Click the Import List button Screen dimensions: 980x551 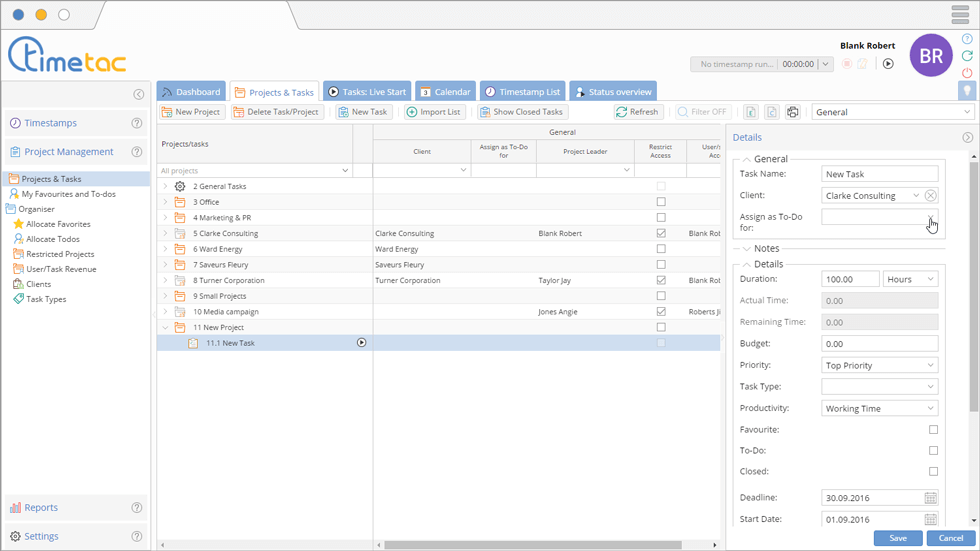[434, 112]
